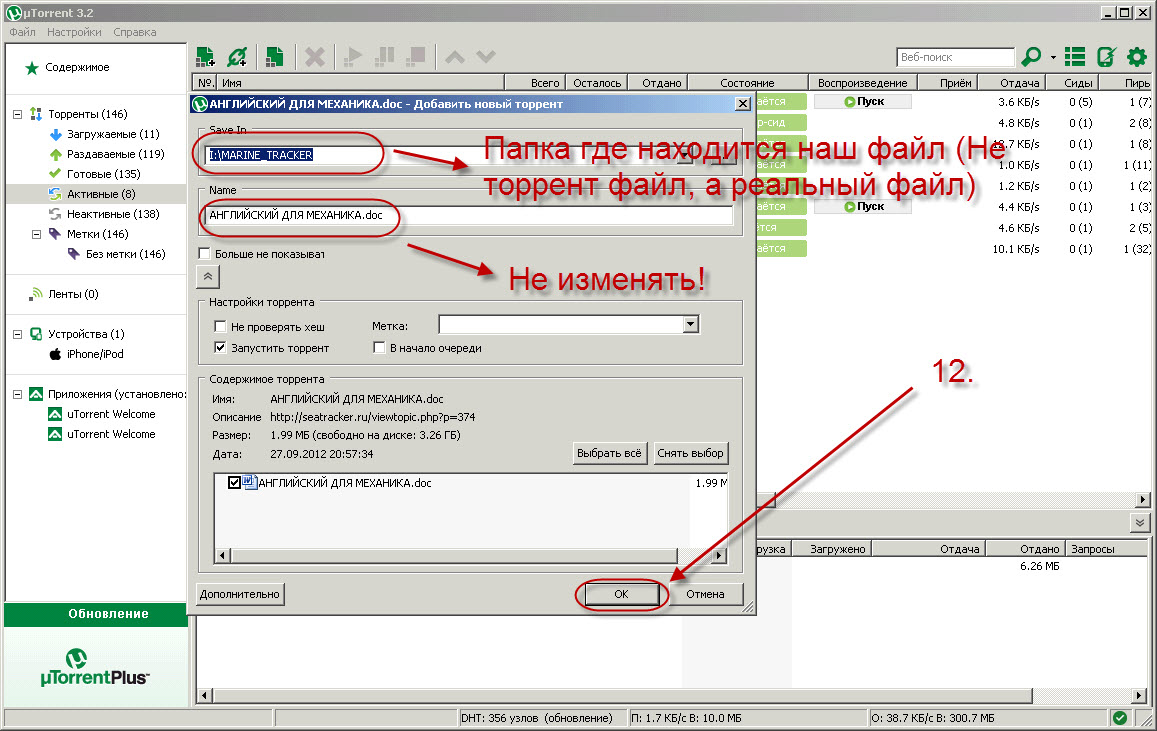Click the Name text field
Image resolution: width=1157 pixels, height=731 pixels.
pos(468,215)
